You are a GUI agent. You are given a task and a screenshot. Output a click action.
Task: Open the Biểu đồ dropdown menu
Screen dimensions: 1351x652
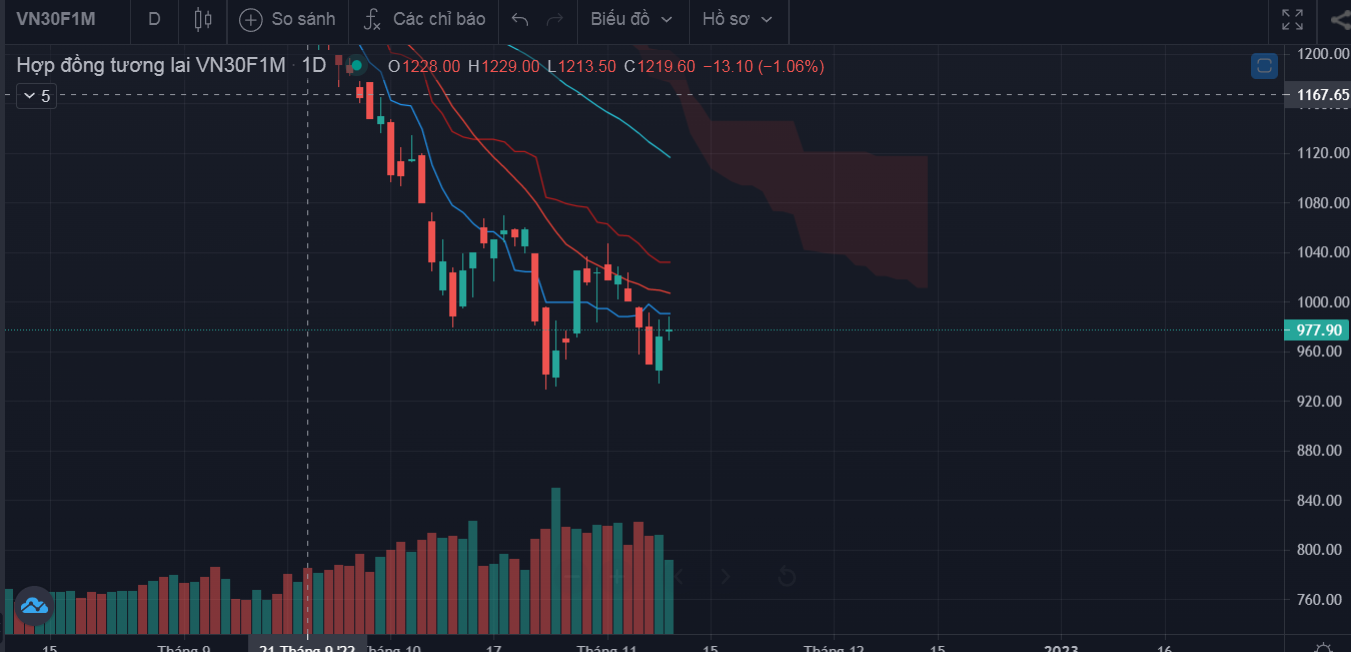[631, 19]
